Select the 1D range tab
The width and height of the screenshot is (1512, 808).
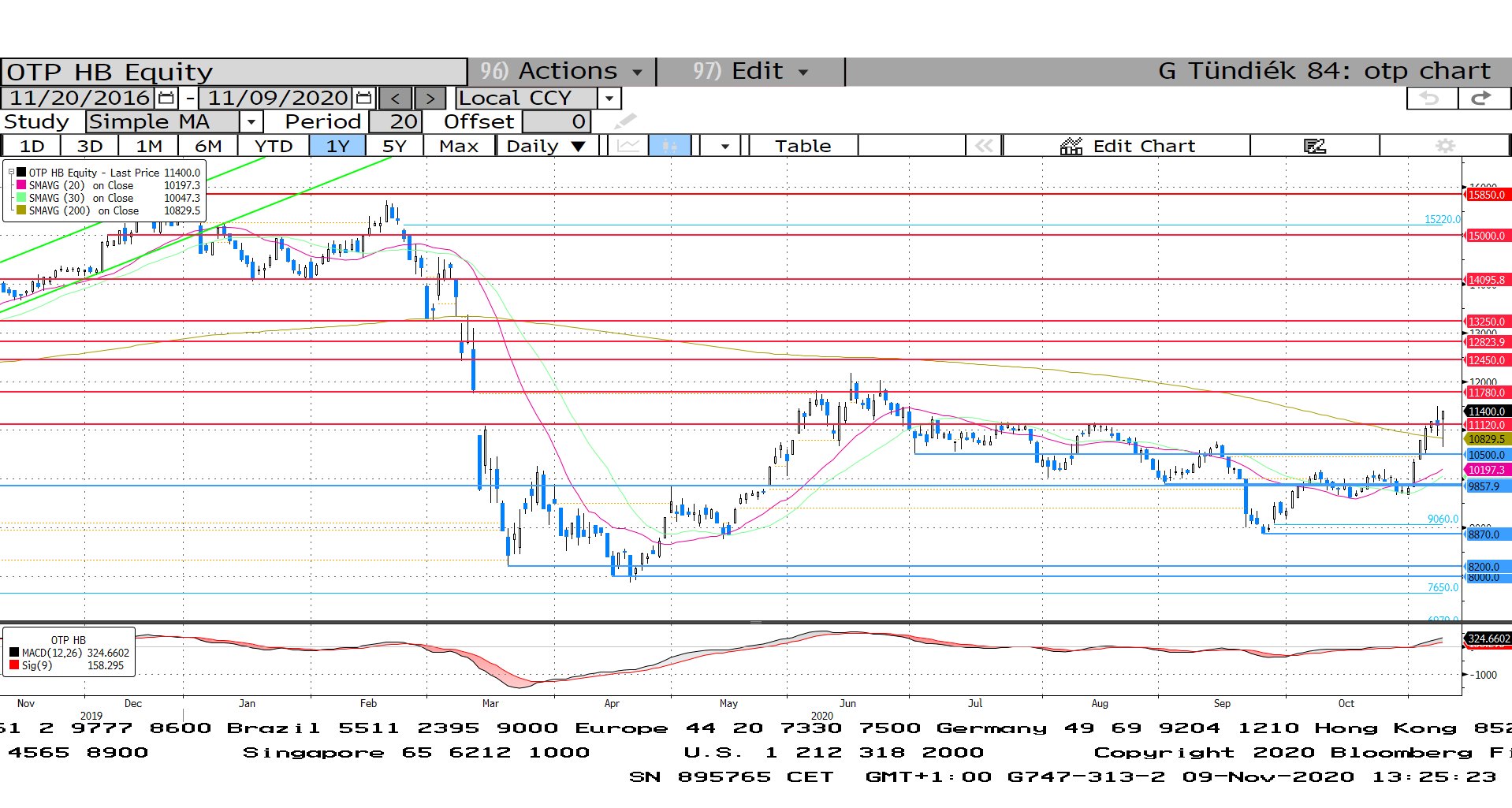pos(32,146)
